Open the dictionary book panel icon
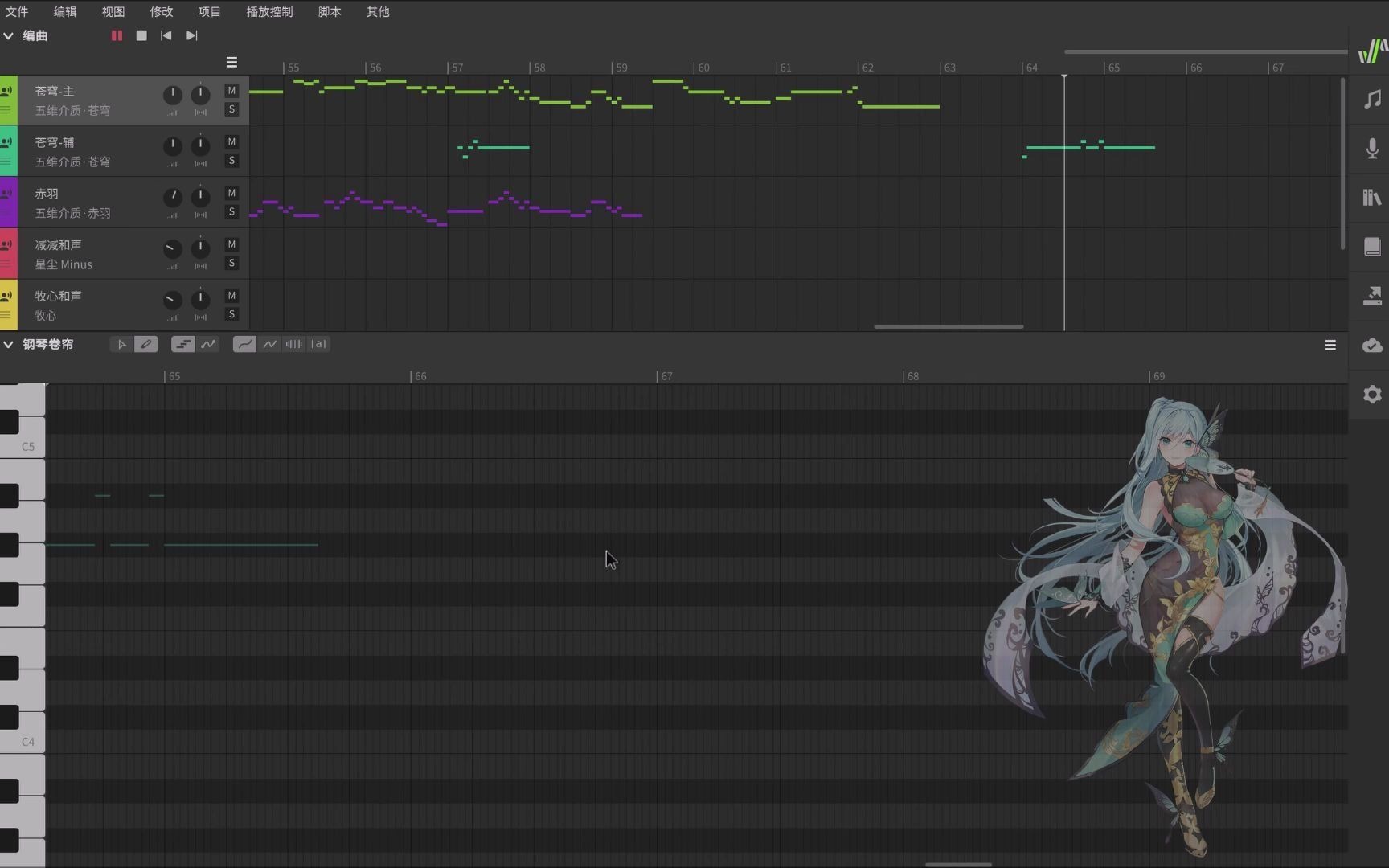Viewport: 1389px width, 868px height. 1372,246
